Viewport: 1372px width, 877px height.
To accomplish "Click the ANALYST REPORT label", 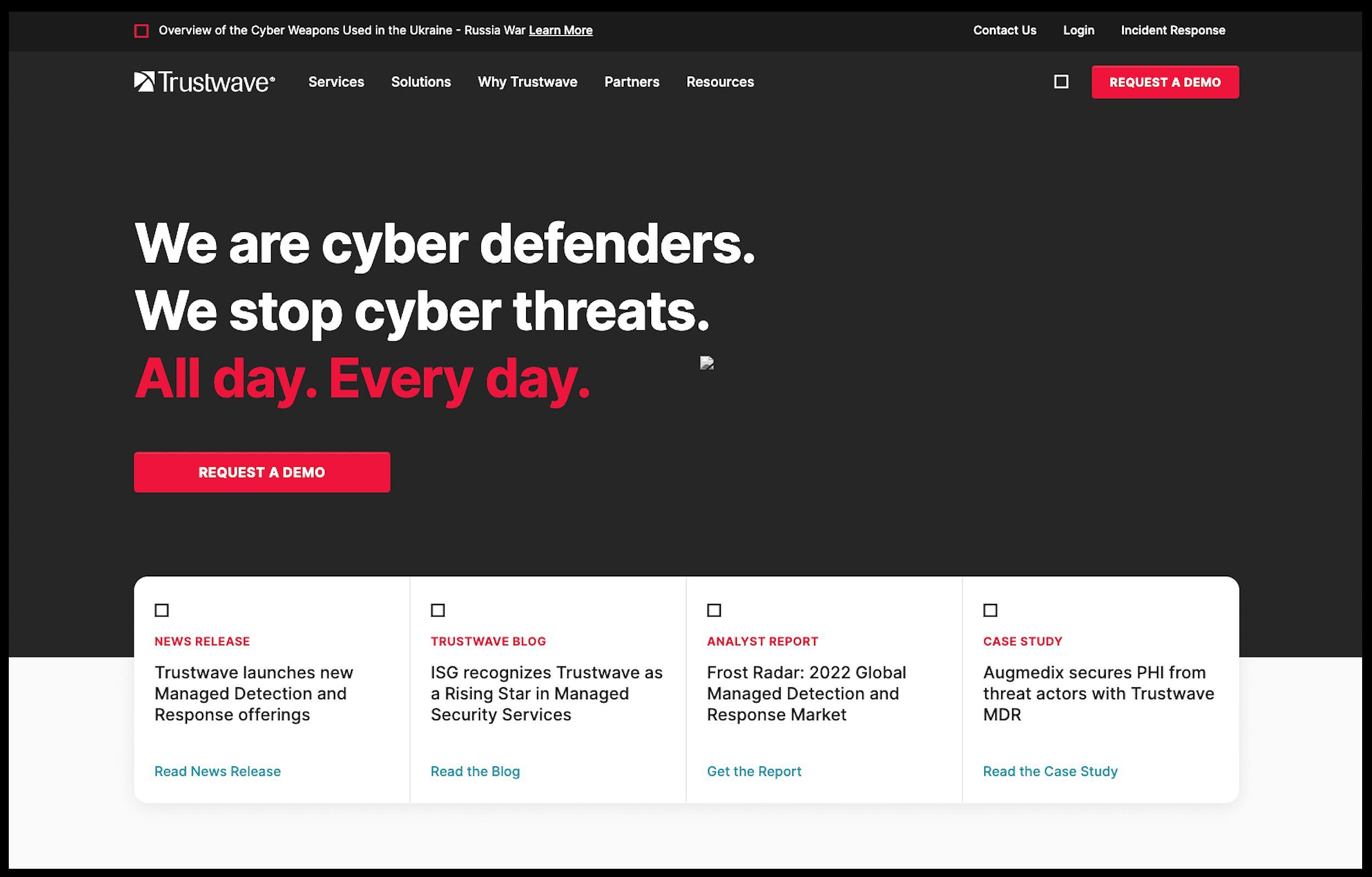I will pyautogui.click(x=763, y=641).
